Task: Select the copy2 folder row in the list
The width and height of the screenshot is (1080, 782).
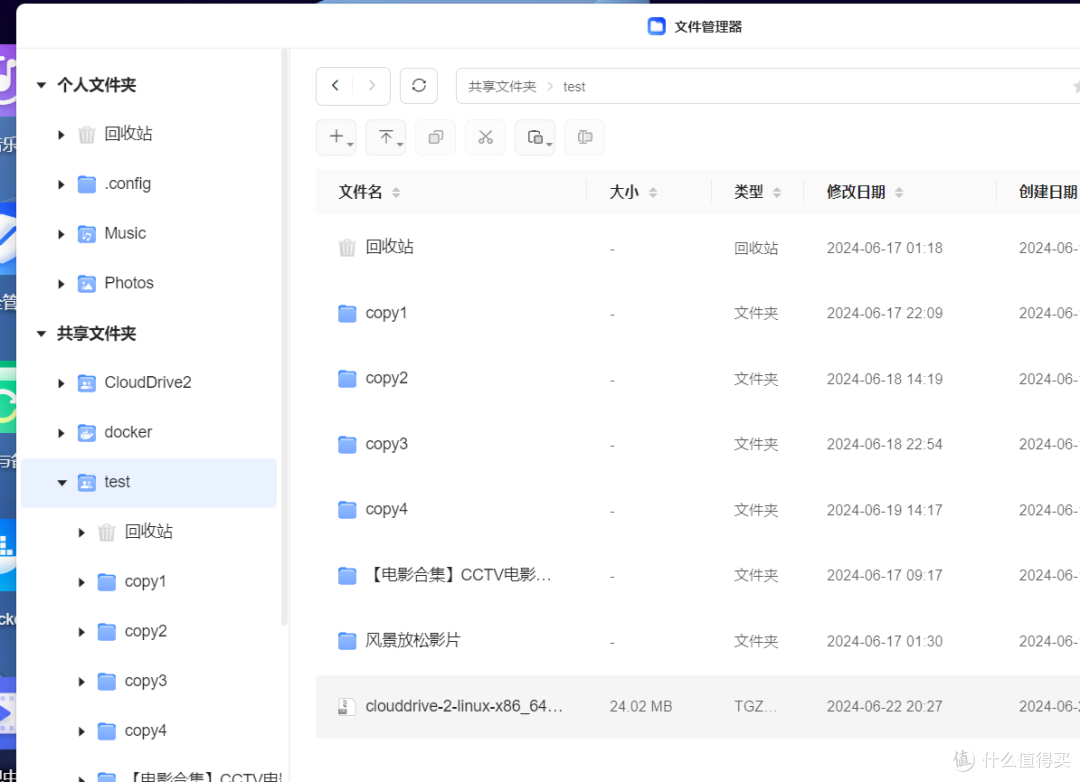Action: coord(698,379)
